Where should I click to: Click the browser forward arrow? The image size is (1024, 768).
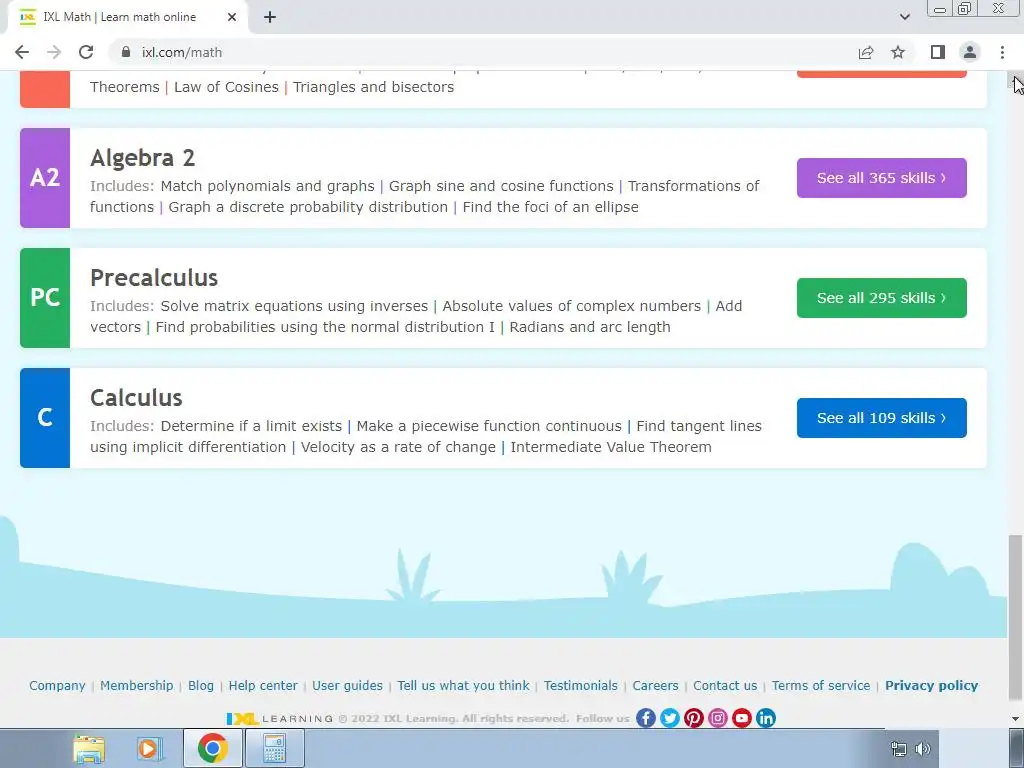[54, 52]
